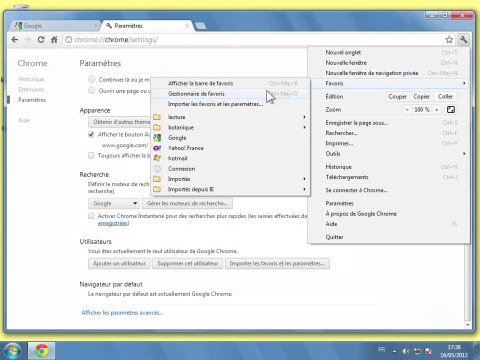Open Afficher les paramètres avancés link
480x360 pixels.
(x=122, y=313)
